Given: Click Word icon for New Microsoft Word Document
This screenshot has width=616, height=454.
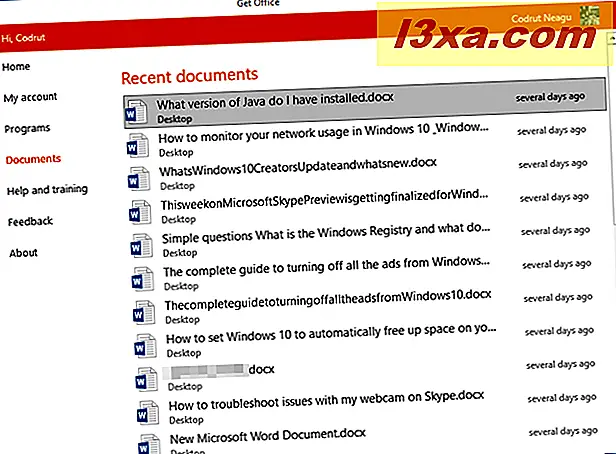Looking at the screenshot, I should click(149, 444).
